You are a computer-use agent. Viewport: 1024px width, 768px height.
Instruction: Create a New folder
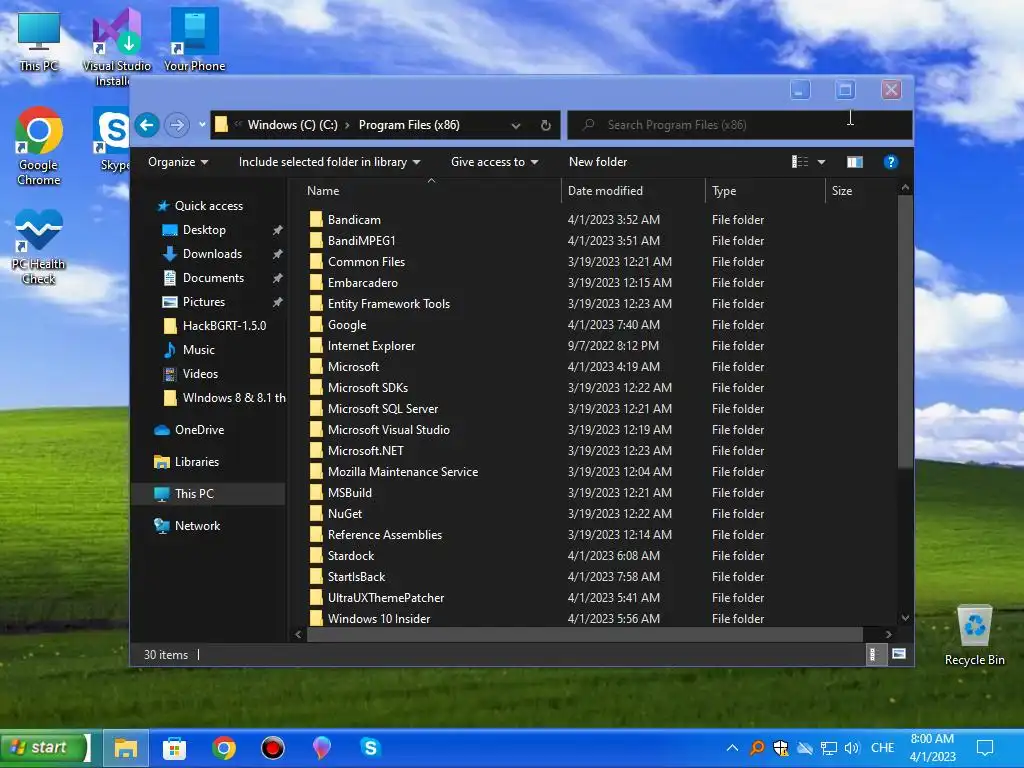pos(598,162)
